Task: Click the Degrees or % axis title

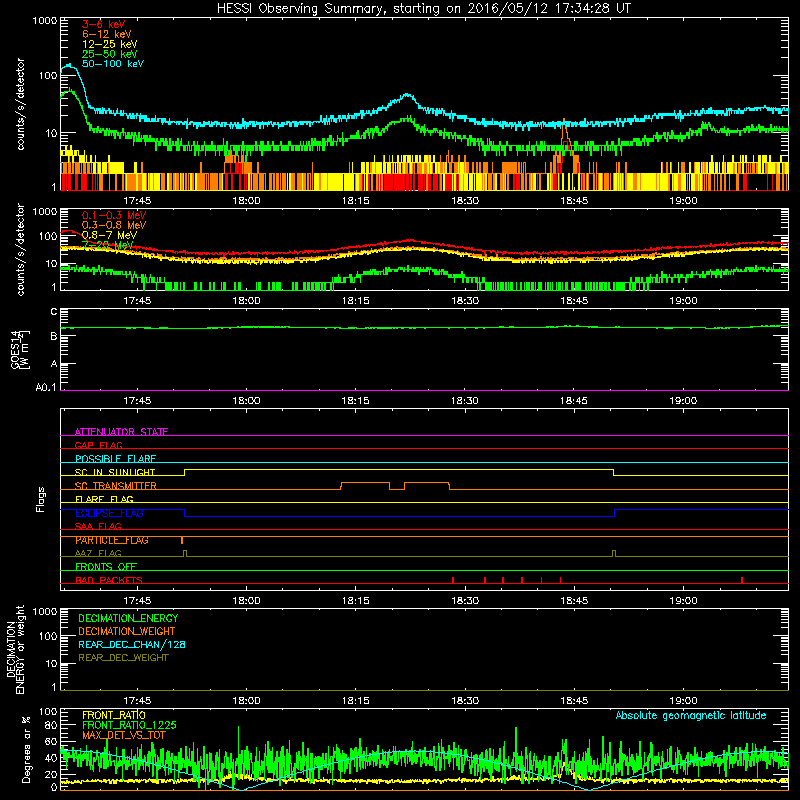Action: [27, 749]
